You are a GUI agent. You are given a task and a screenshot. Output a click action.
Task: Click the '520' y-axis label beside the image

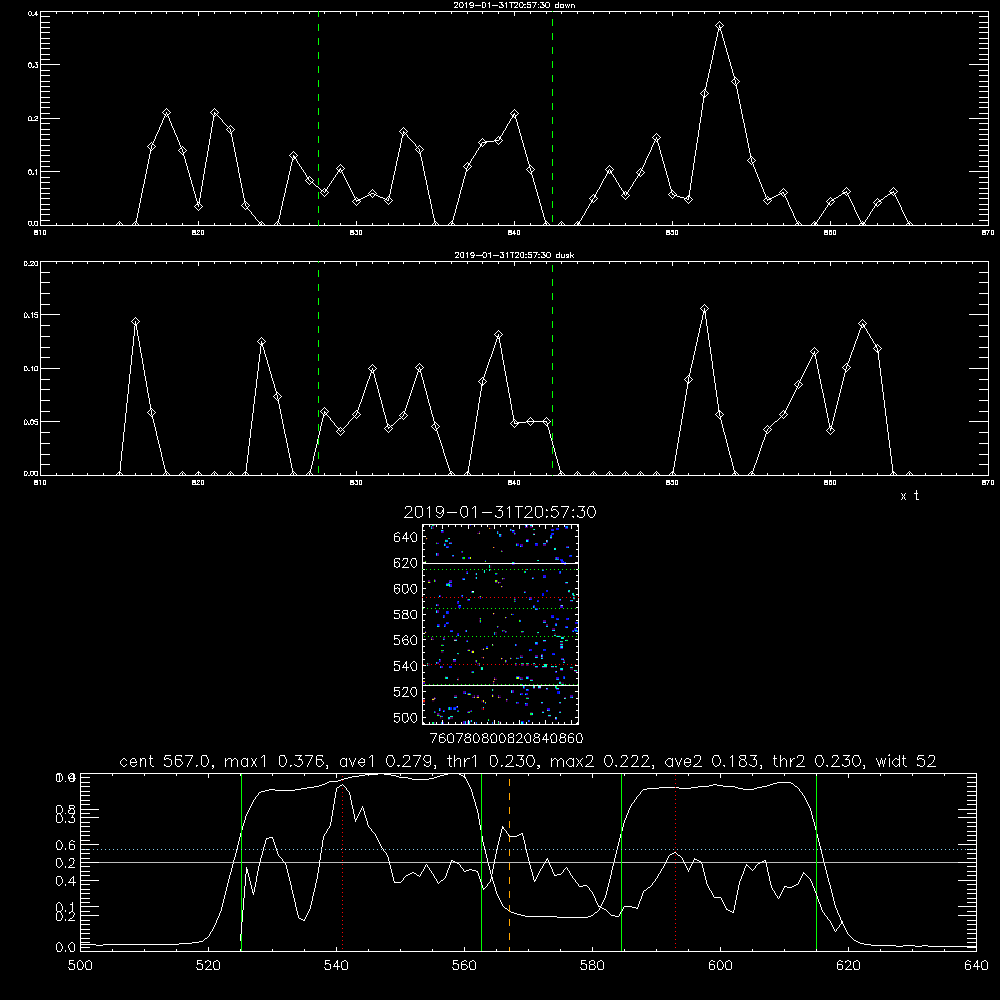pos(406,692)
